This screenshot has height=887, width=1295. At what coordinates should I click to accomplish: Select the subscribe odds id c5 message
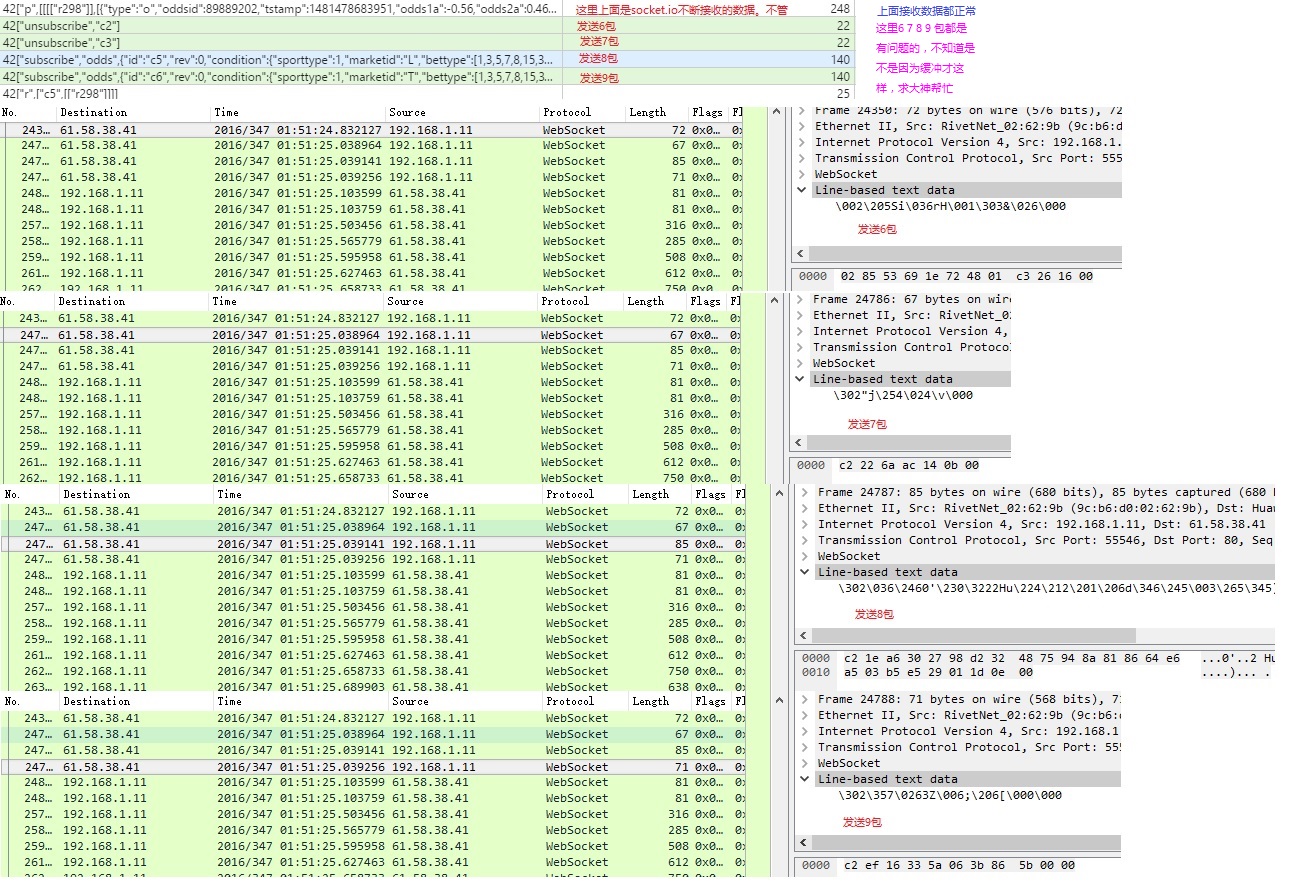pos(427,59)
